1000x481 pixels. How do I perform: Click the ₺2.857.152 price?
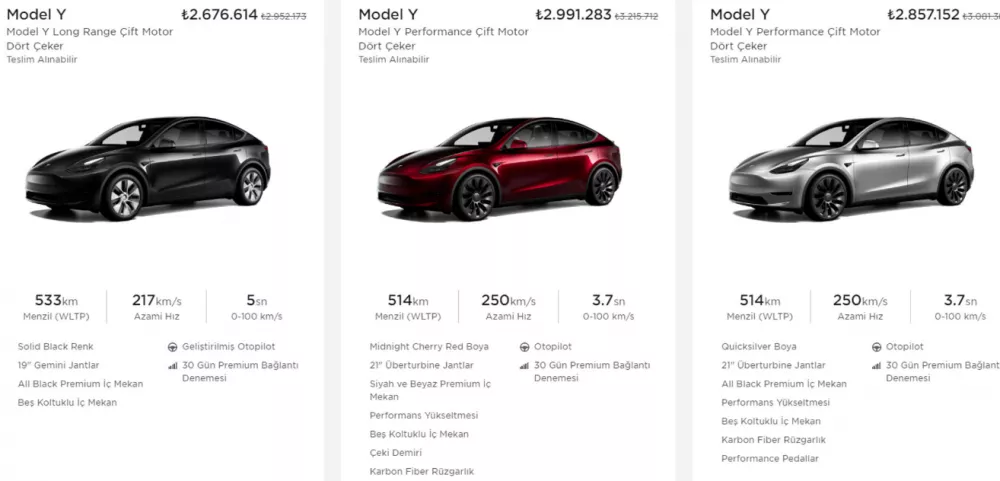(x=923, y=15)
